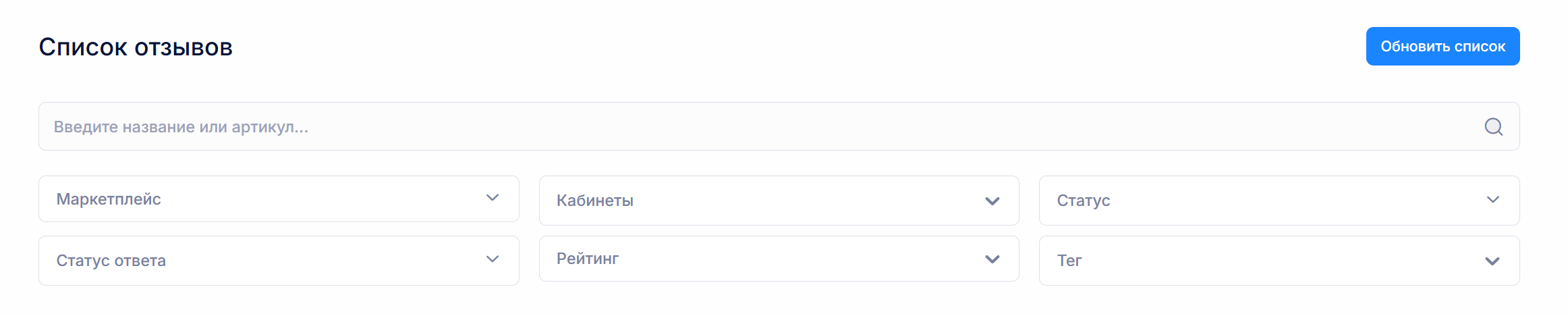Click the Обновить список button
This screenshot has height=316, width=1568.
click(1443, 47)
